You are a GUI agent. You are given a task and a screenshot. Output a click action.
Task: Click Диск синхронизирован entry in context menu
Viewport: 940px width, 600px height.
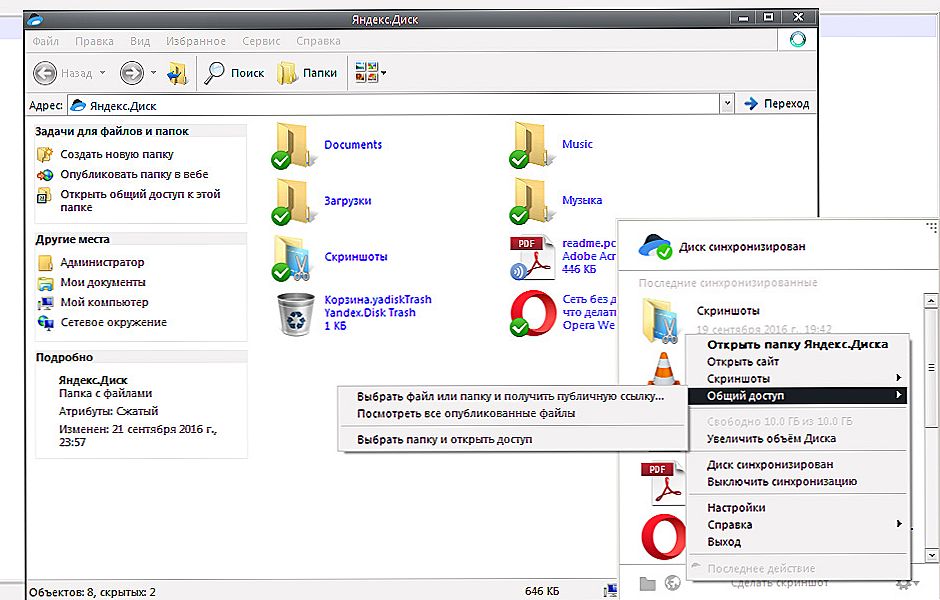[797, 465]
